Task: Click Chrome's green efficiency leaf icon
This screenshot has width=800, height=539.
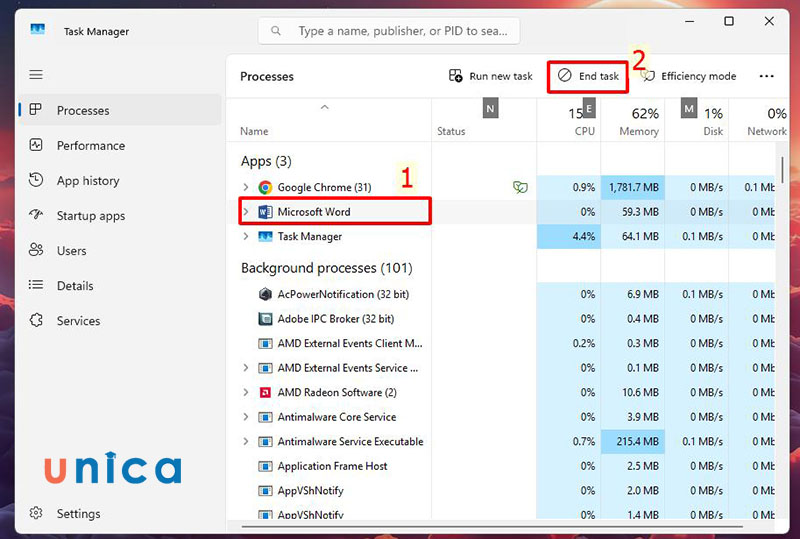Action: point(520,187)
